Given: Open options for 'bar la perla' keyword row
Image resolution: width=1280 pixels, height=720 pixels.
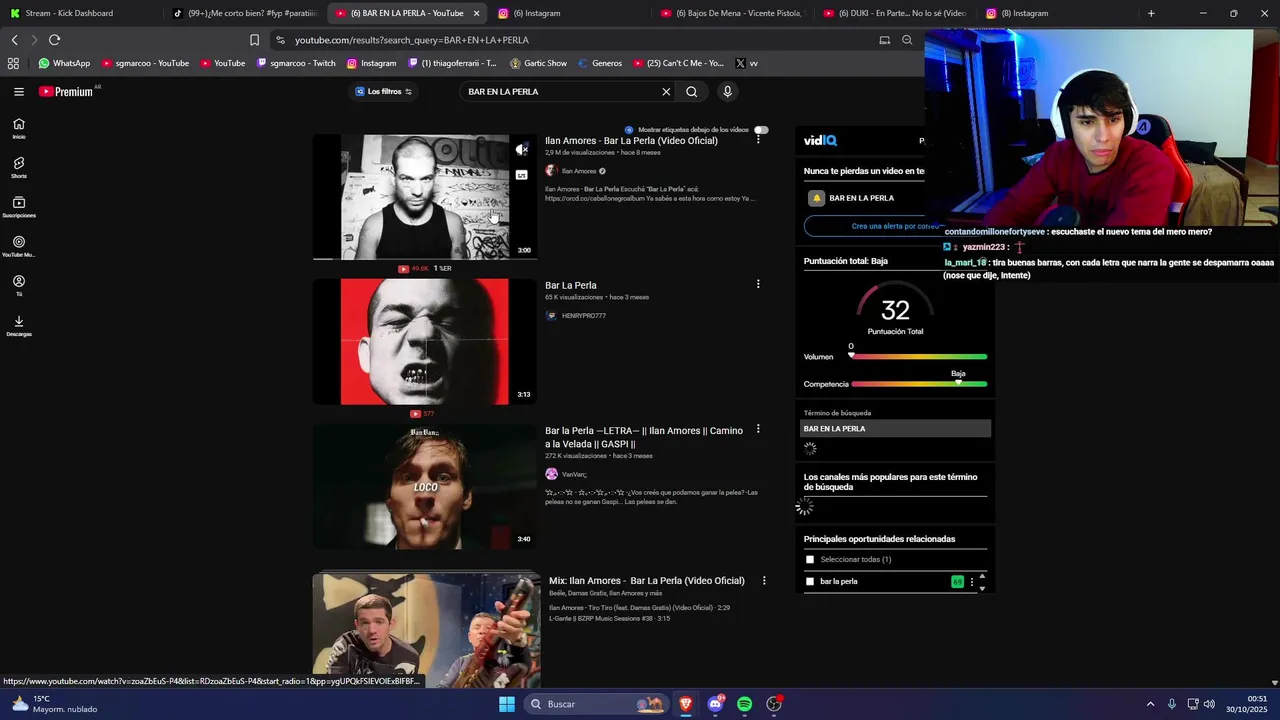Looking at the screenshot, I should [x=972, y=582].
